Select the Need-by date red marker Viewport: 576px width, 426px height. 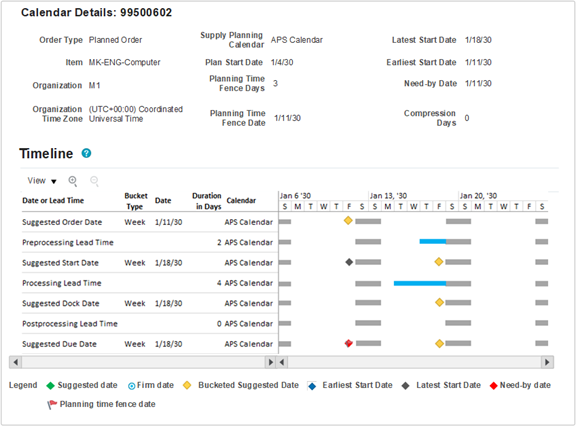[349, 343]
